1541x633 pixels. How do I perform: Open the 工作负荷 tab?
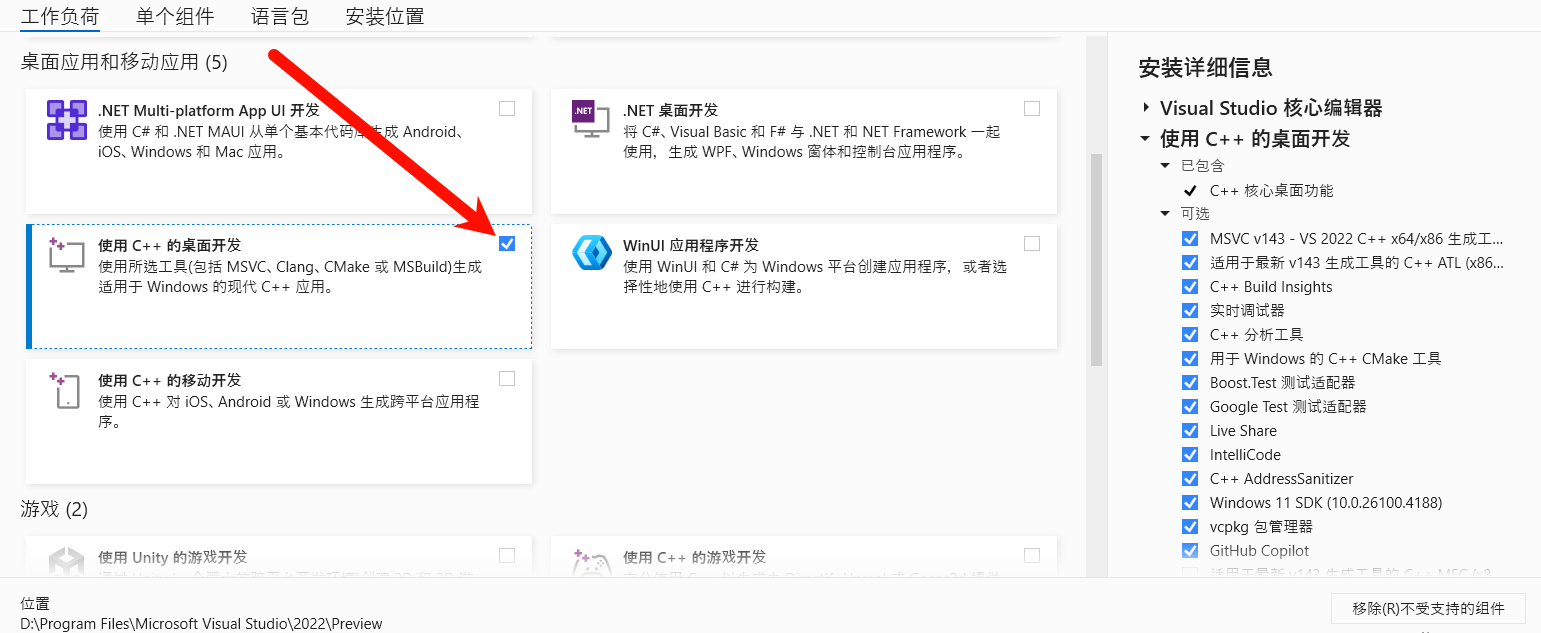tap(60, 16)
